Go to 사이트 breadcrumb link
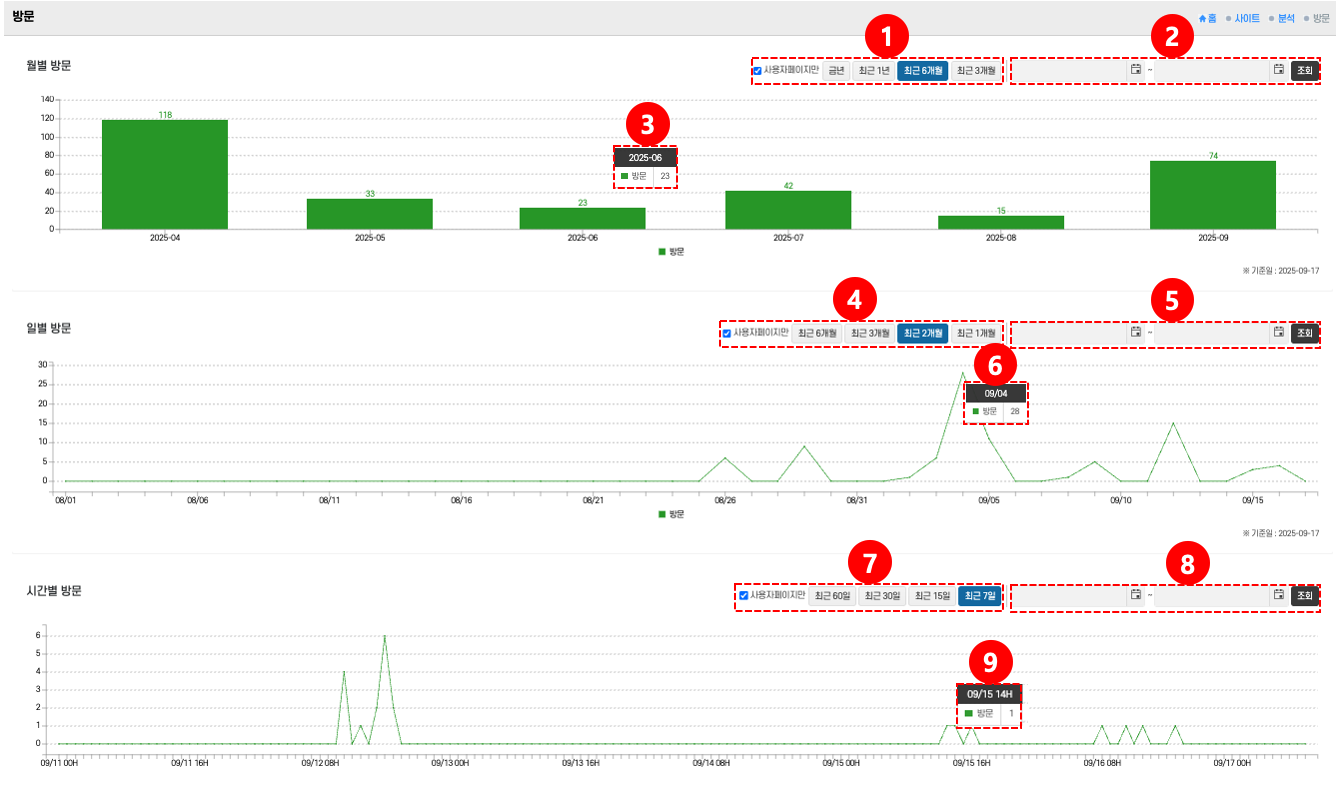 coord(1247,18)
